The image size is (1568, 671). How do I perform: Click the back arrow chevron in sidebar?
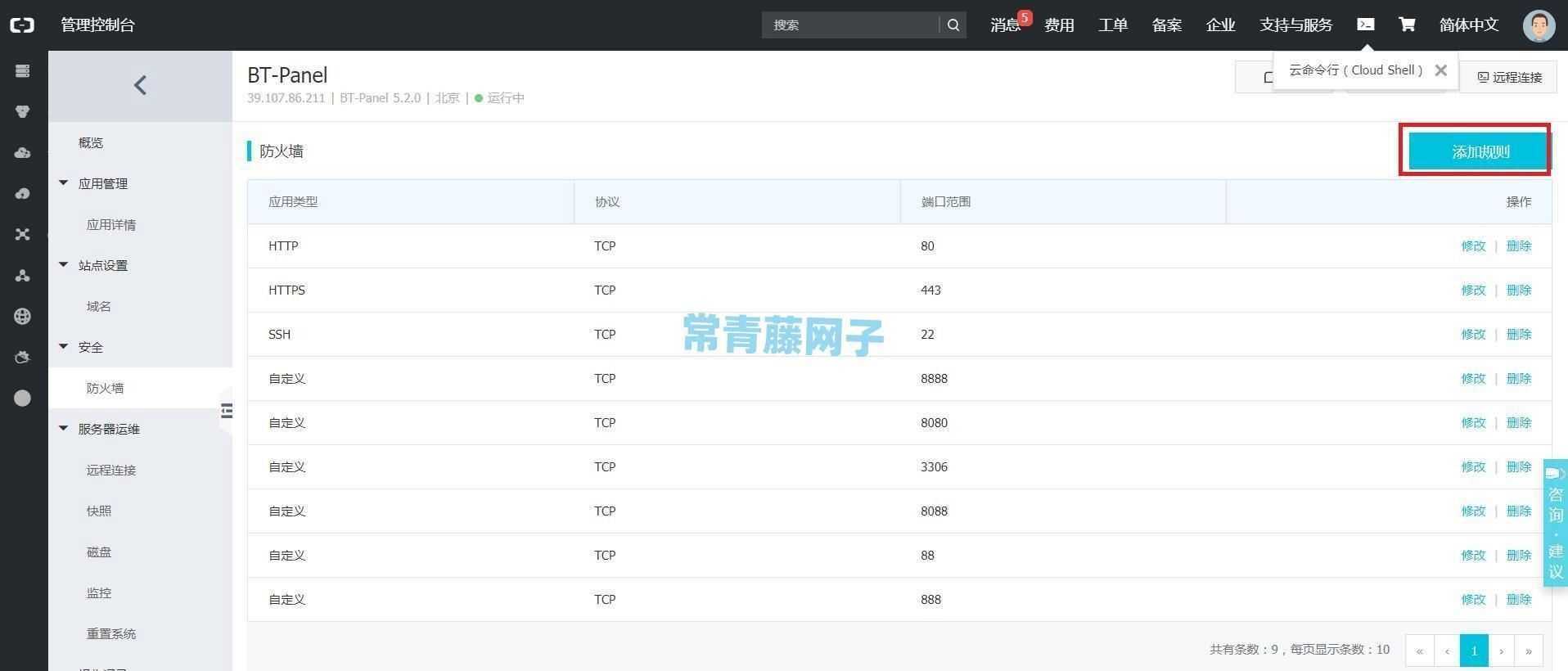[140, 85]
